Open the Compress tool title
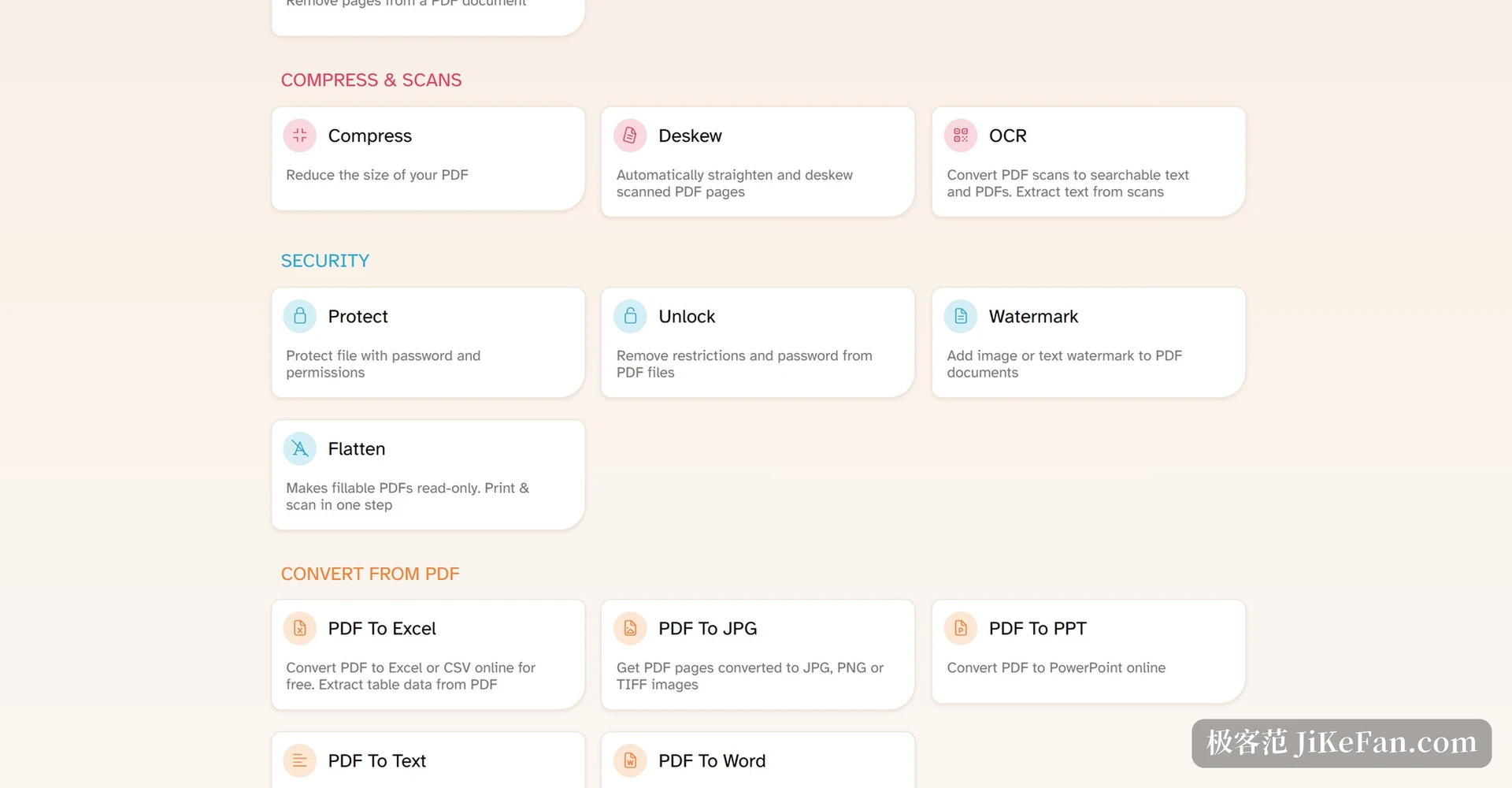The height and width of the screenshot is (788, 1512). (369, 136)
